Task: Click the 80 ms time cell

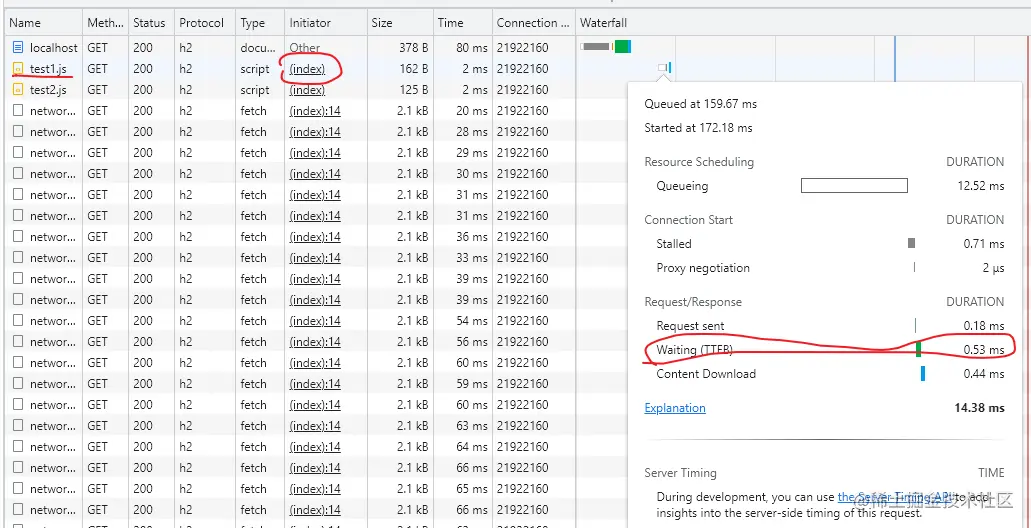Action: 470,47
